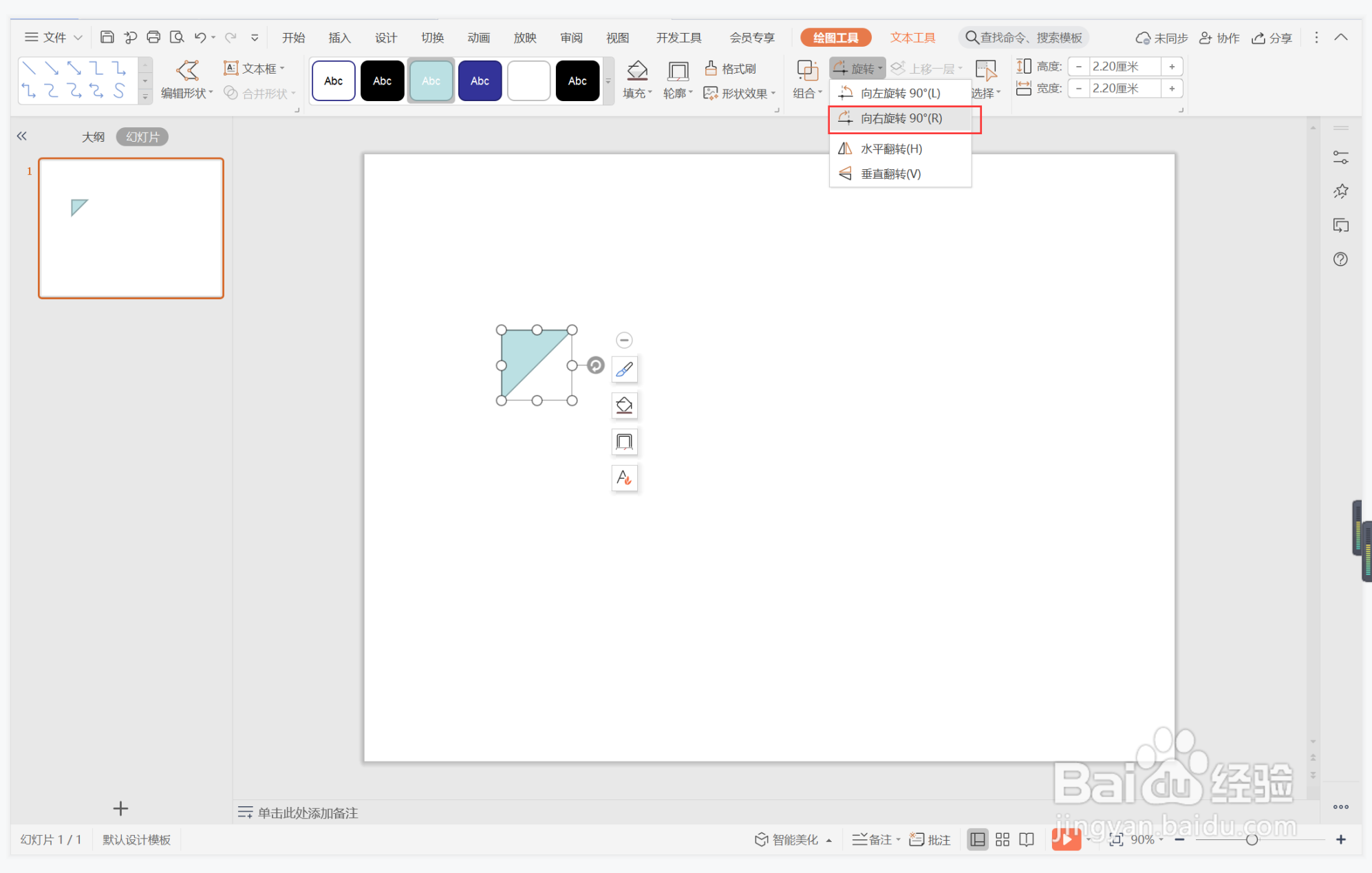Click the print icon
Viewport: 1372px width, 873px height.
(x=153, y=37)
